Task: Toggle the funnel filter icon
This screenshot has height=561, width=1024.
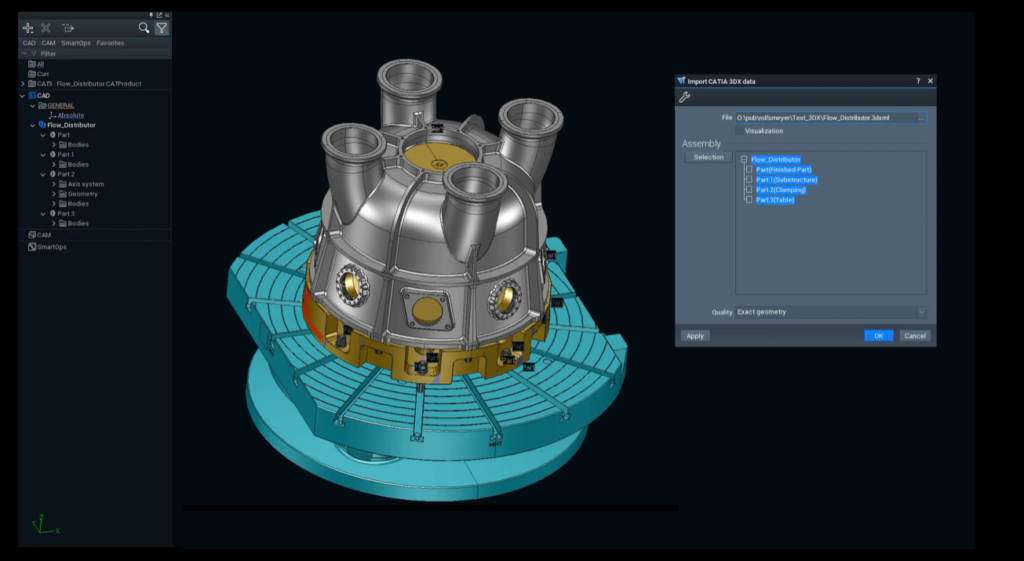Action: tap(161, 27)
